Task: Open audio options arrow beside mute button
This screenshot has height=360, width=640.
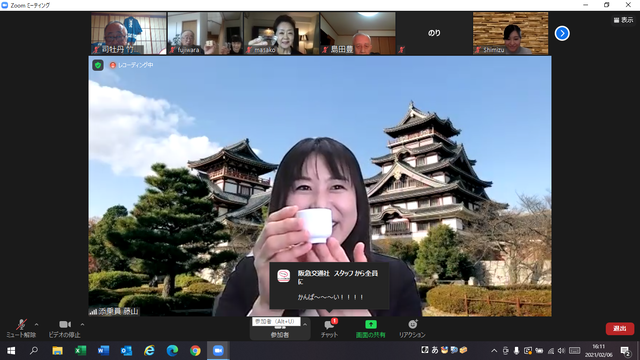Action: click(x=37, y=324)
